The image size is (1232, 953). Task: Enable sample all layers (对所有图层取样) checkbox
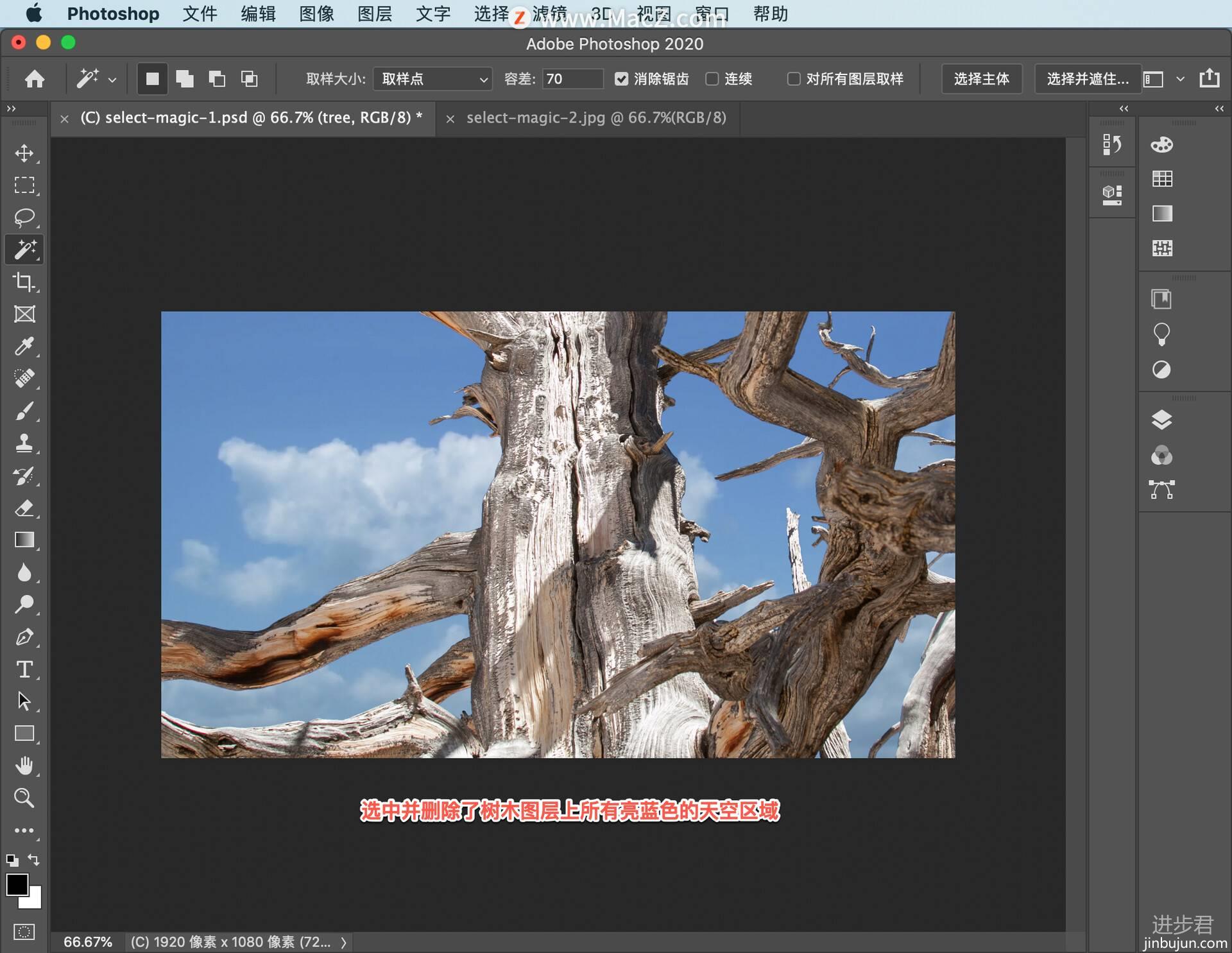click(x=794, y=79)
